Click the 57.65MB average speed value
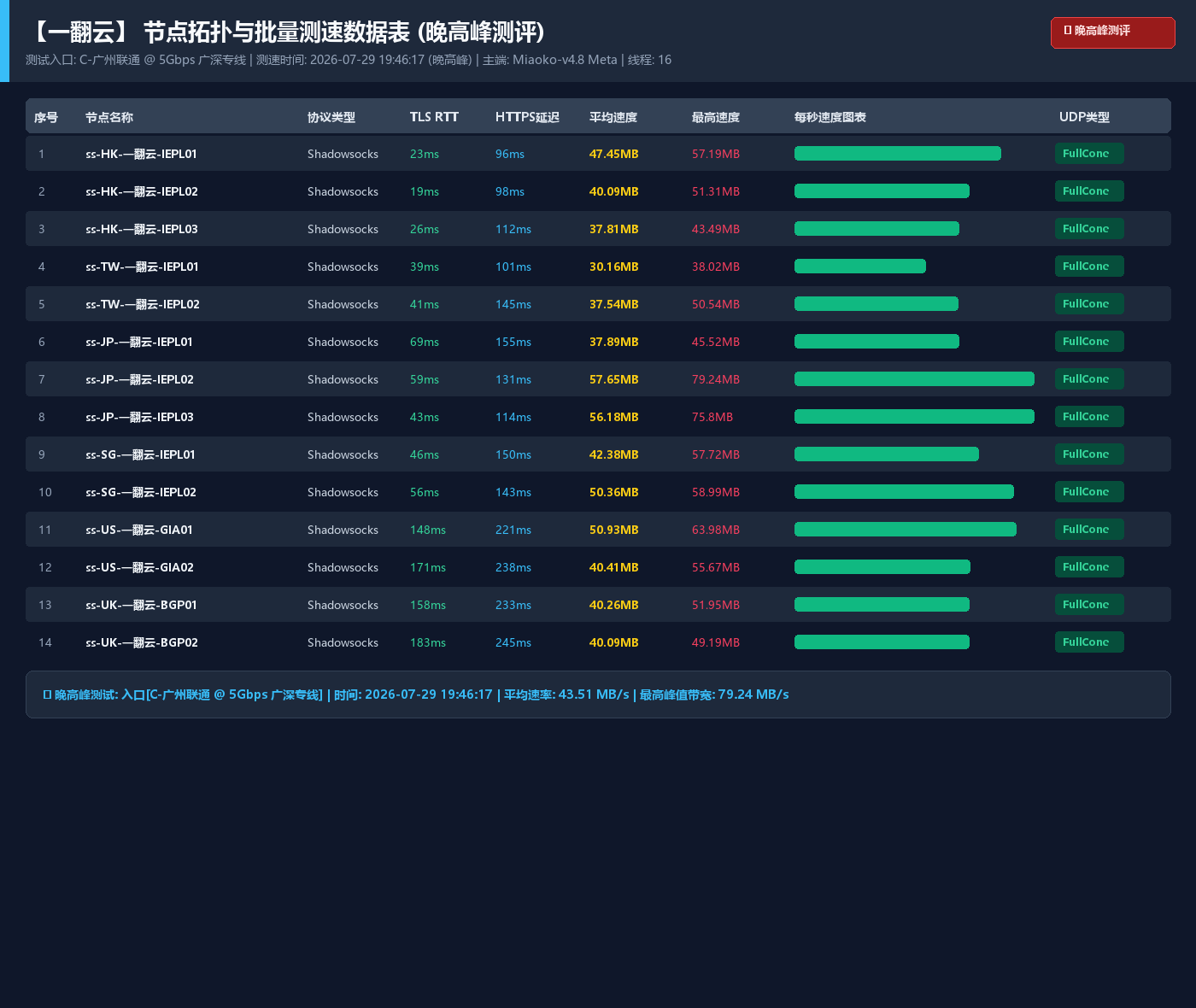Image resolution: width=1196 pixels, height=1008 pixels. click(x=614, y=379)
